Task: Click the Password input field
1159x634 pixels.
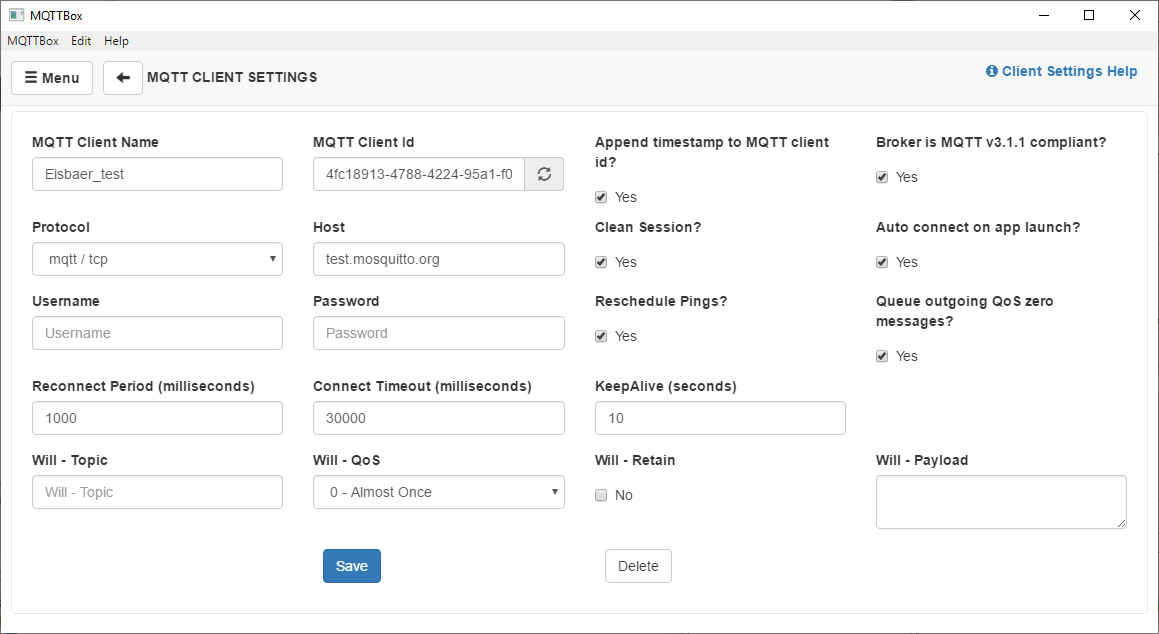Action: (439, 333)
